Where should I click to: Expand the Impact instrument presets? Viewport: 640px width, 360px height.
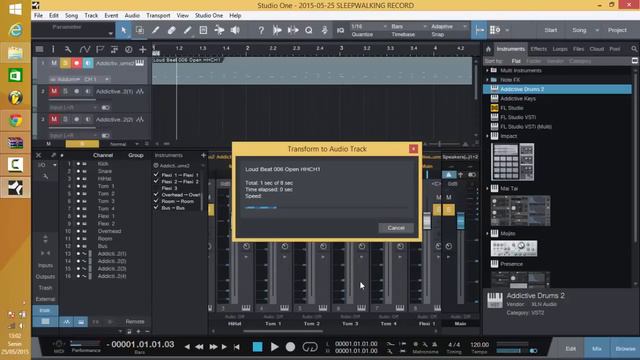[487, 136]
